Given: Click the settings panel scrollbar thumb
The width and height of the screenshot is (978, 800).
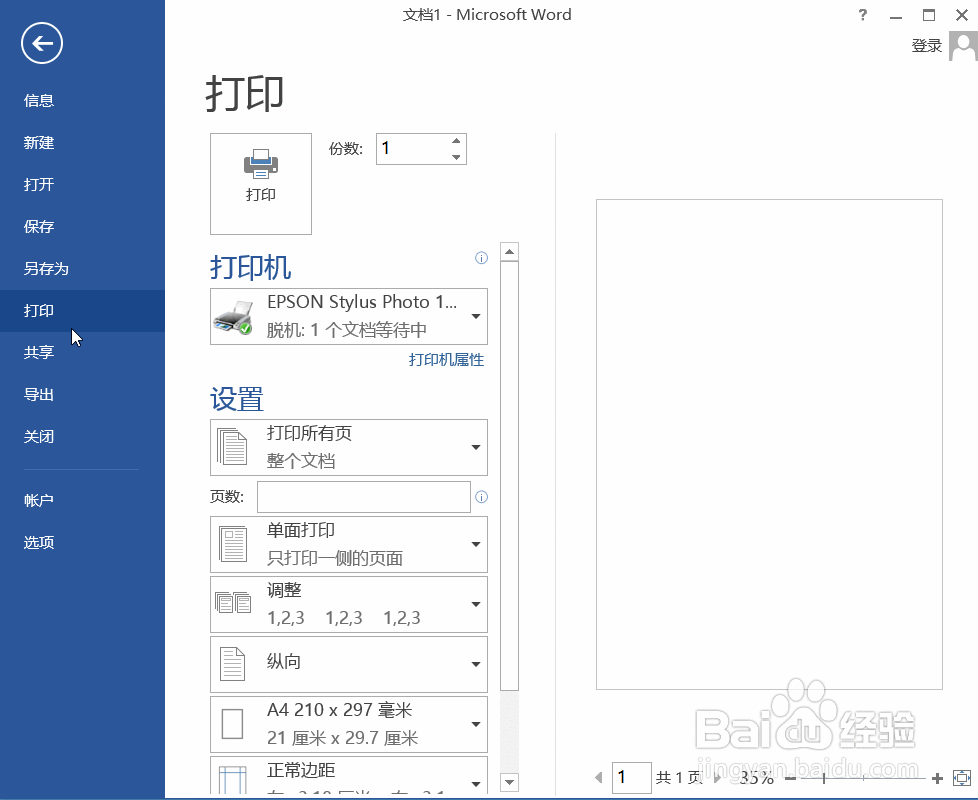Looking at the screenshot, I should [x=510, y=476].
